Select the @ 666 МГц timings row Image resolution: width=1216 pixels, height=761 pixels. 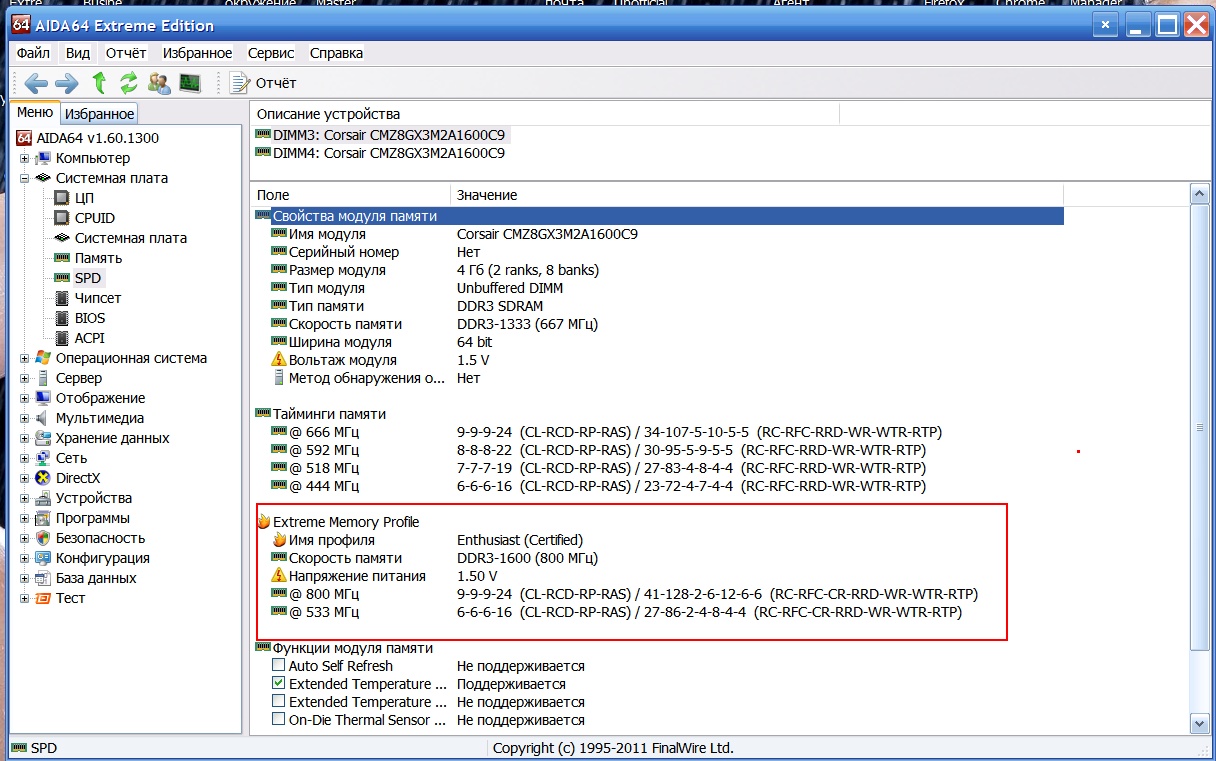[607, 432]
